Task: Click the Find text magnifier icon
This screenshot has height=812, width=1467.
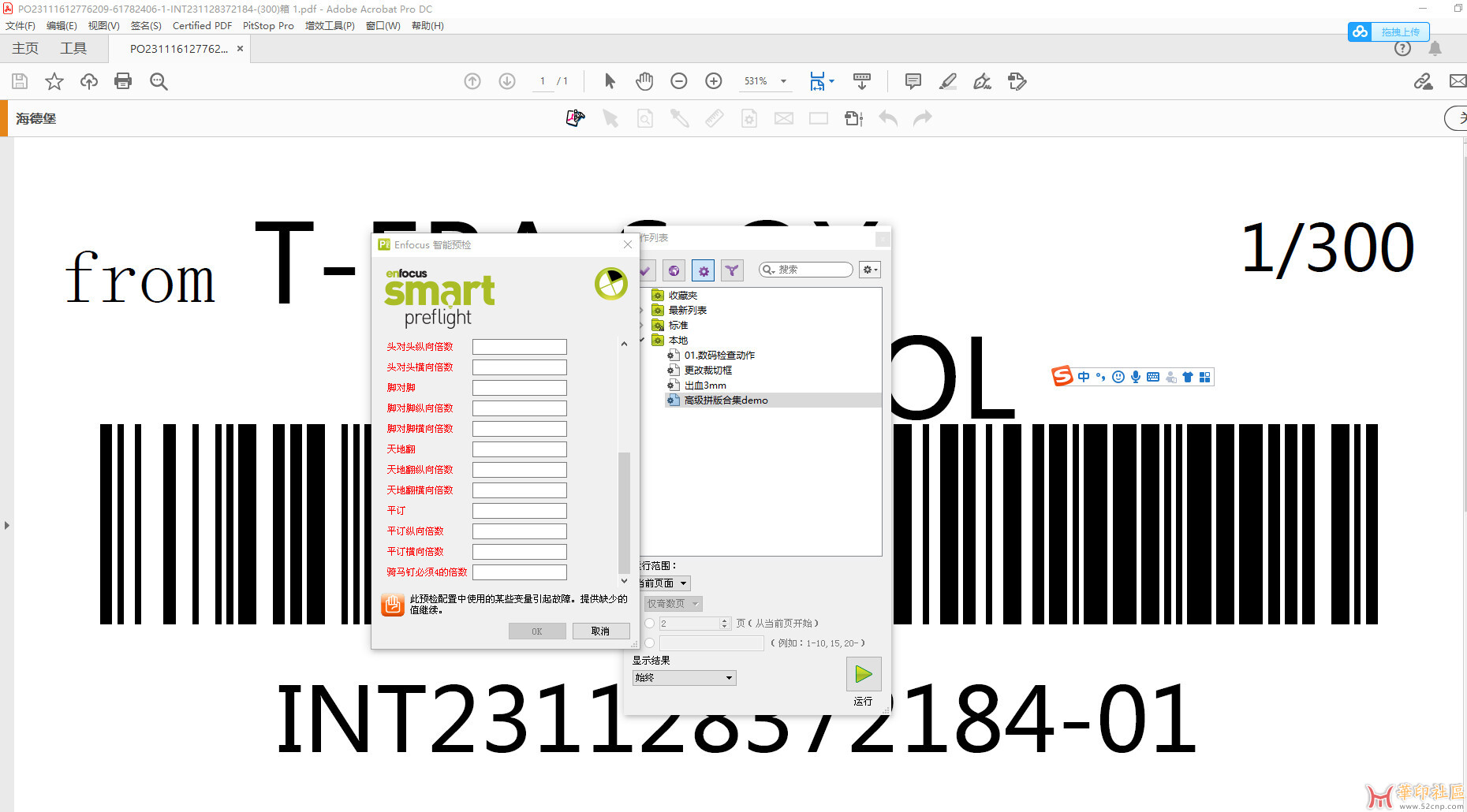Action: click(x=159, y=81)
